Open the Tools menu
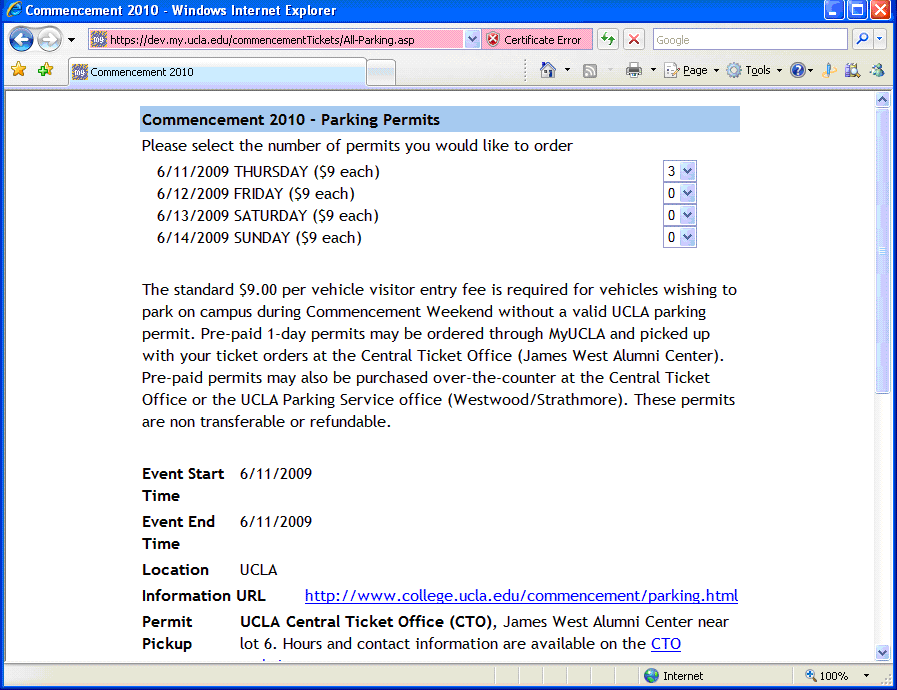The width and height of the screenshot is (897, 690). (x=755, y=70)
